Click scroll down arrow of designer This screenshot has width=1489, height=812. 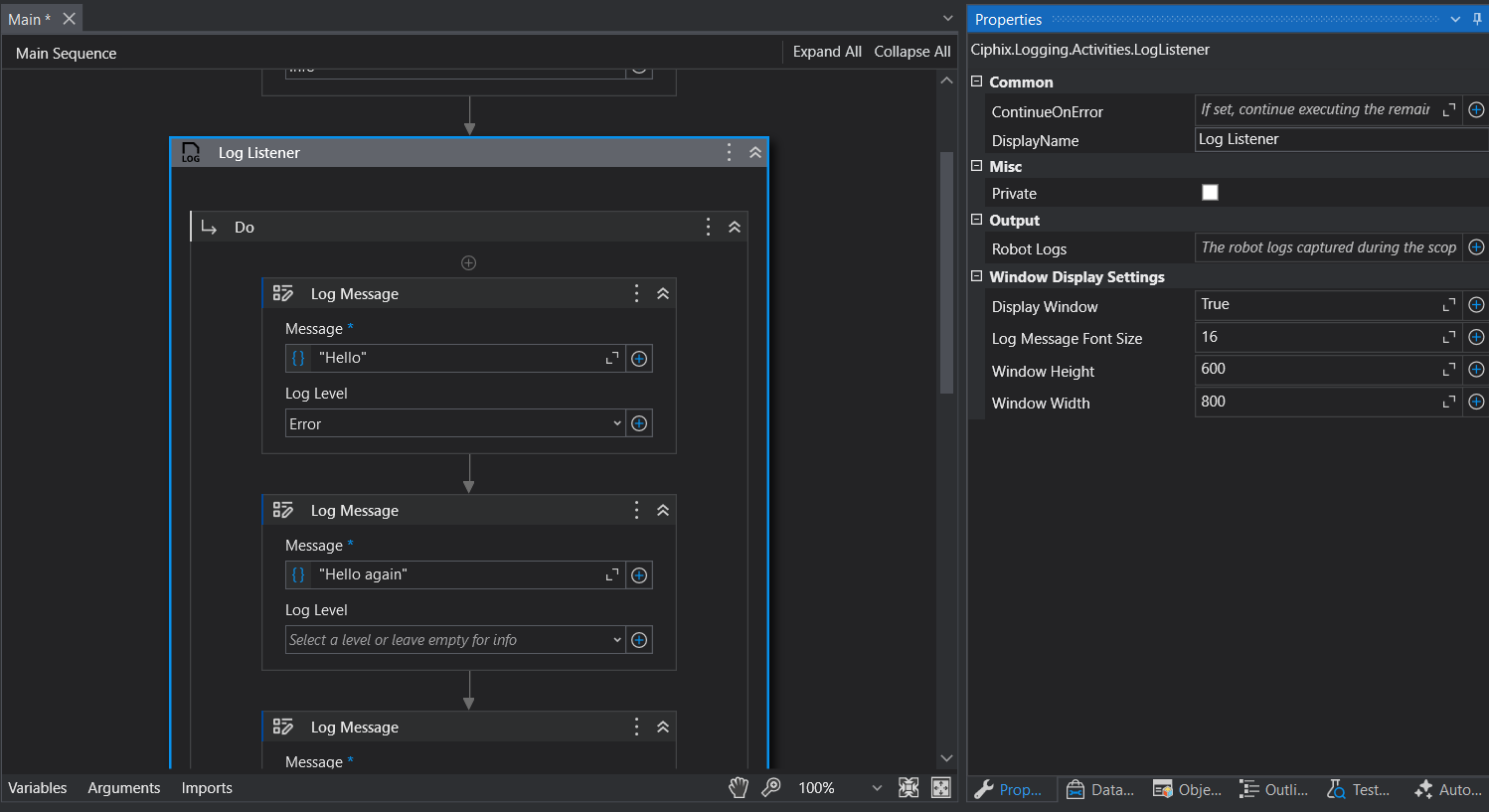click(946, 758)
